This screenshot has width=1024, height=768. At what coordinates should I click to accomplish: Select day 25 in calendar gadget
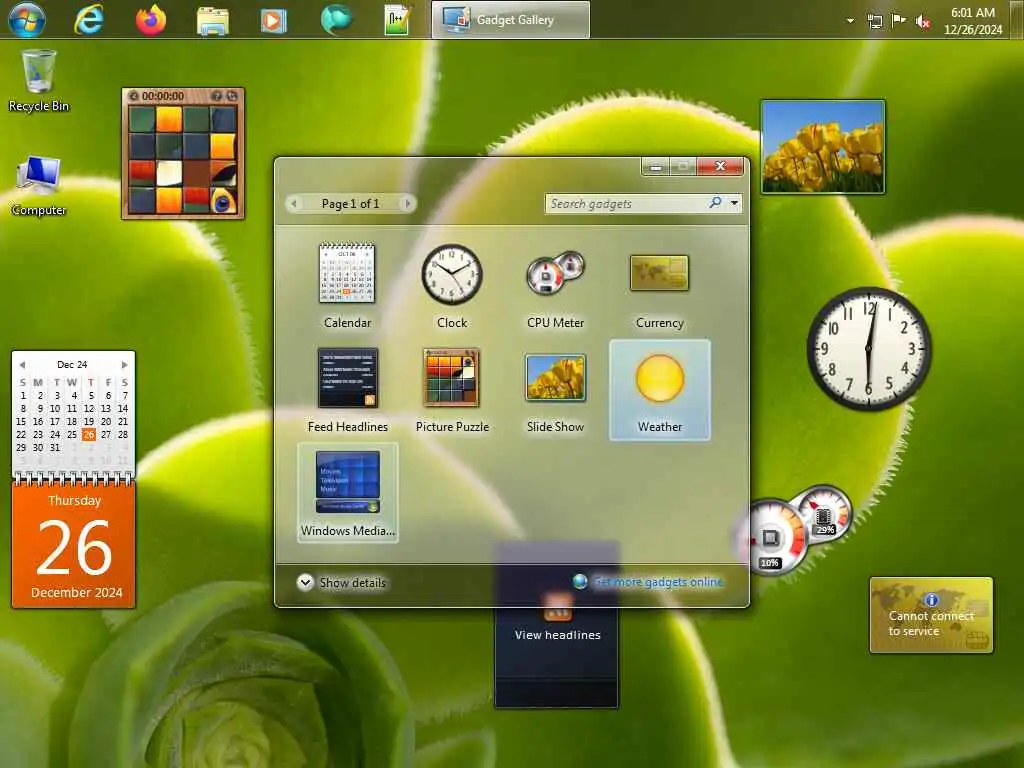click(x=72, y=434)
